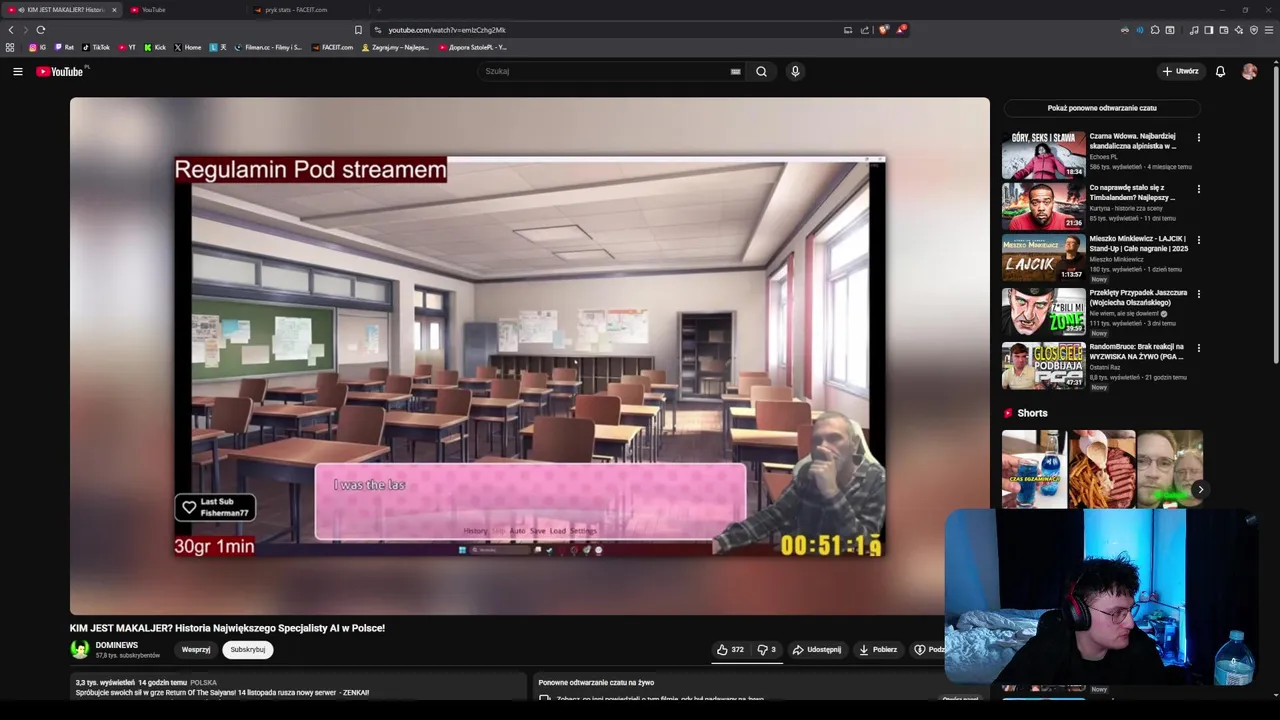Image resolution: width=1280 pixels, height=720 pixels.
Task: Show next Shorts with the arrow
Action: point(1200,490)
